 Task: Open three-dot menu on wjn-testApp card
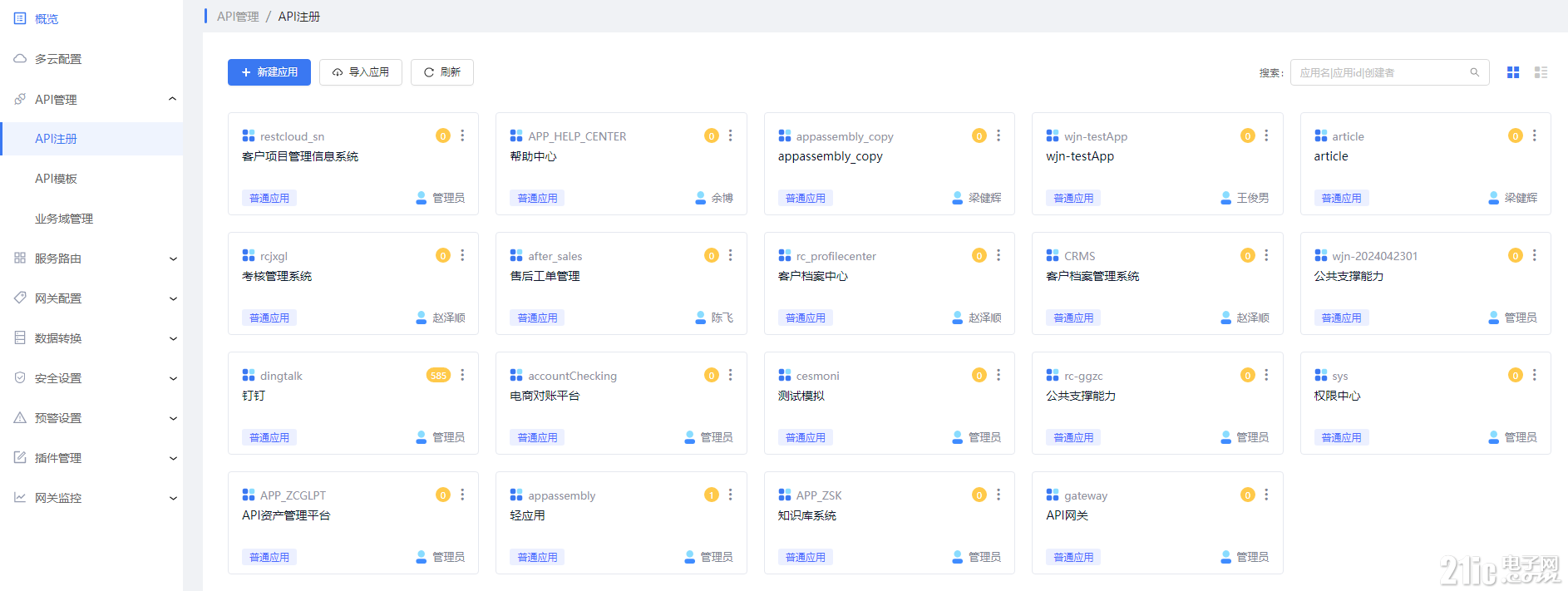(x=1266, y=135)
